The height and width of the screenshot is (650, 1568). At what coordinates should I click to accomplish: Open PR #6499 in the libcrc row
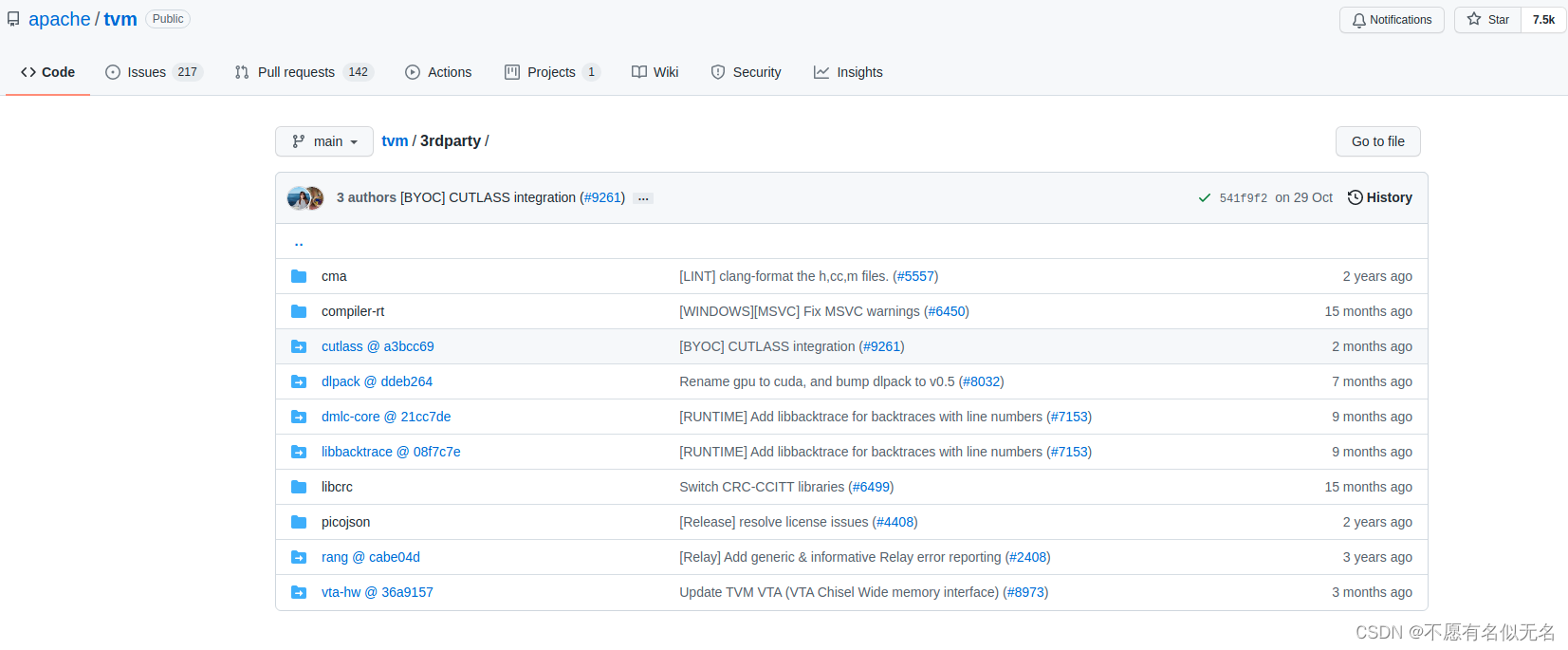pos(871,487)
